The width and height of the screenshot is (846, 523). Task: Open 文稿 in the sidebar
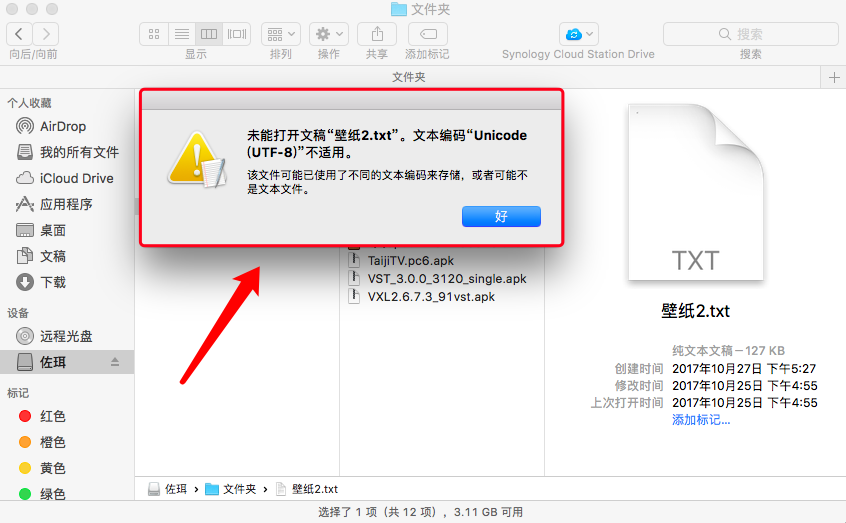[x=41, y=256]
